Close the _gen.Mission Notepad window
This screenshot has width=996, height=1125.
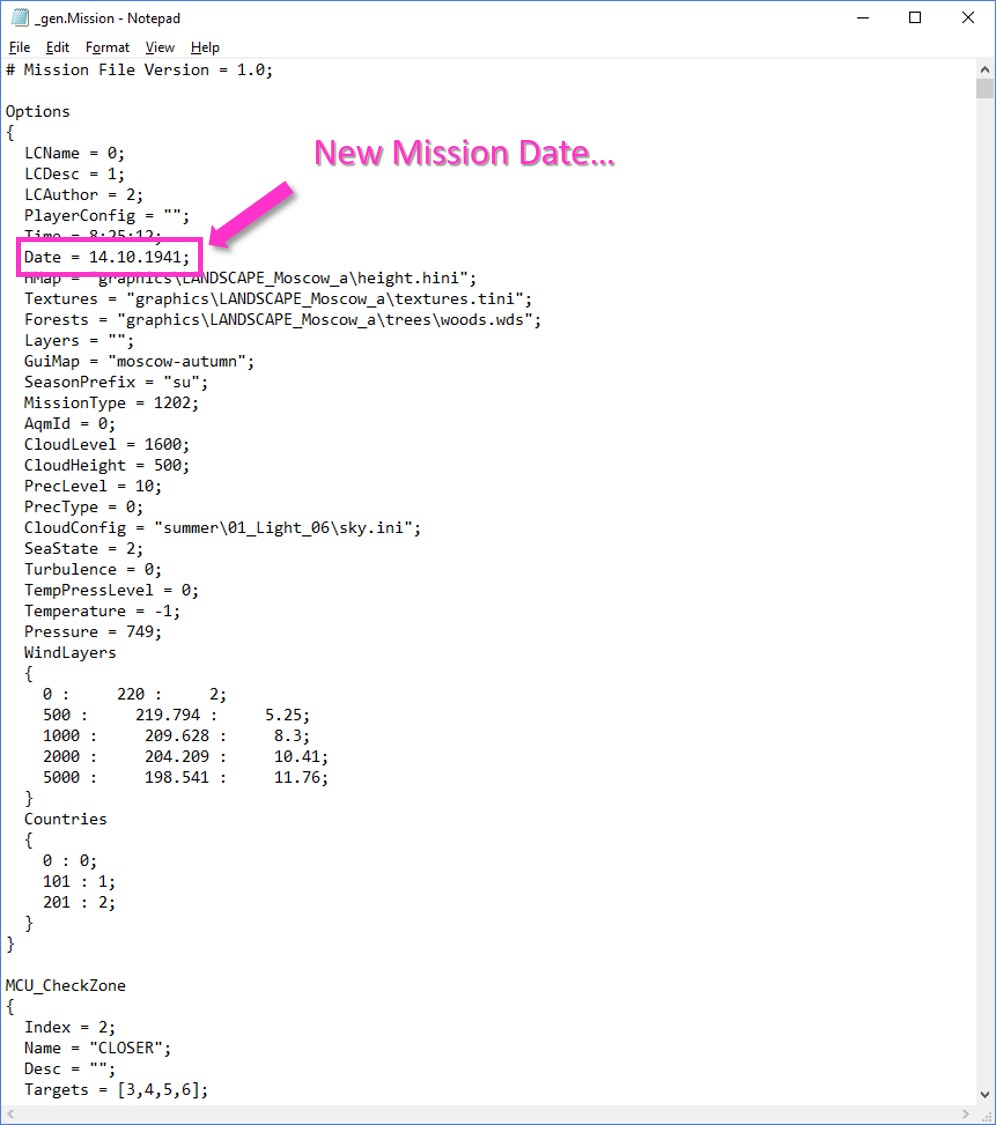[967, 18]
